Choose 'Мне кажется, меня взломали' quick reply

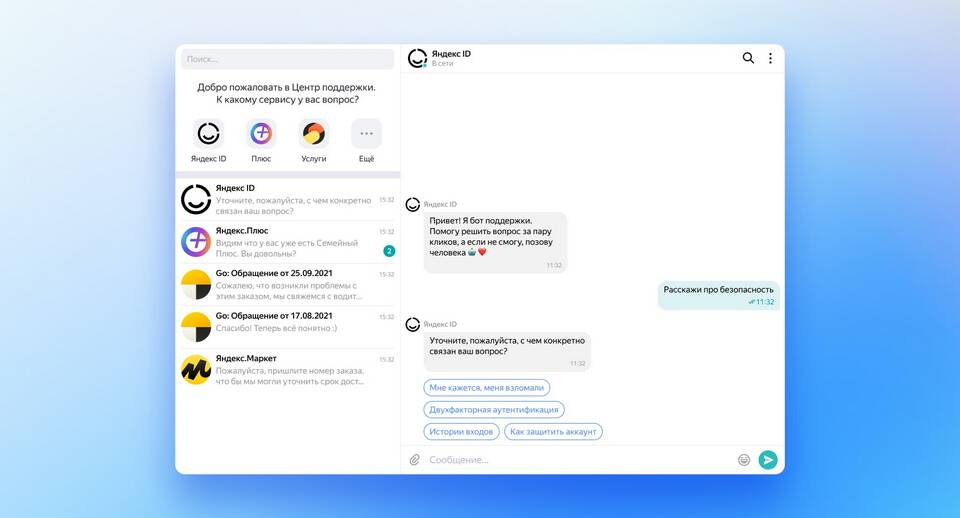point(487,388)
